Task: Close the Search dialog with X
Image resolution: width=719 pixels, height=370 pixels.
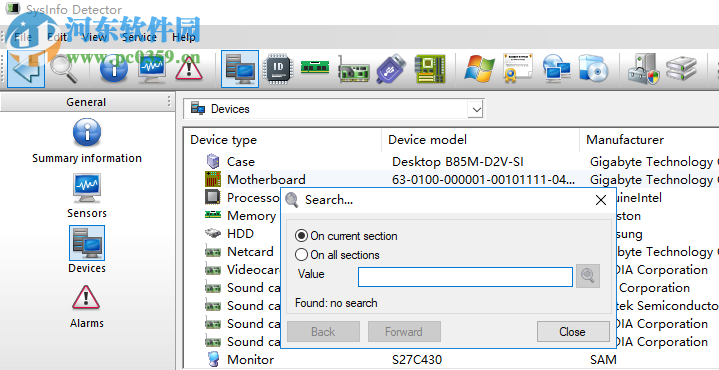Action: click(x=601, y=200)
